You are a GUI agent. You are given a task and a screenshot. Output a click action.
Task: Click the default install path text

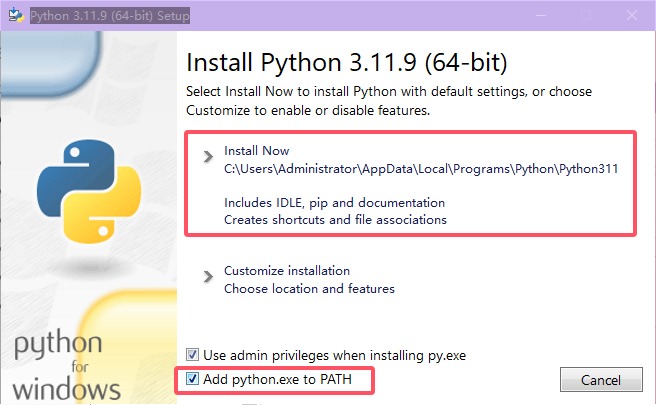tap(421, 169)
